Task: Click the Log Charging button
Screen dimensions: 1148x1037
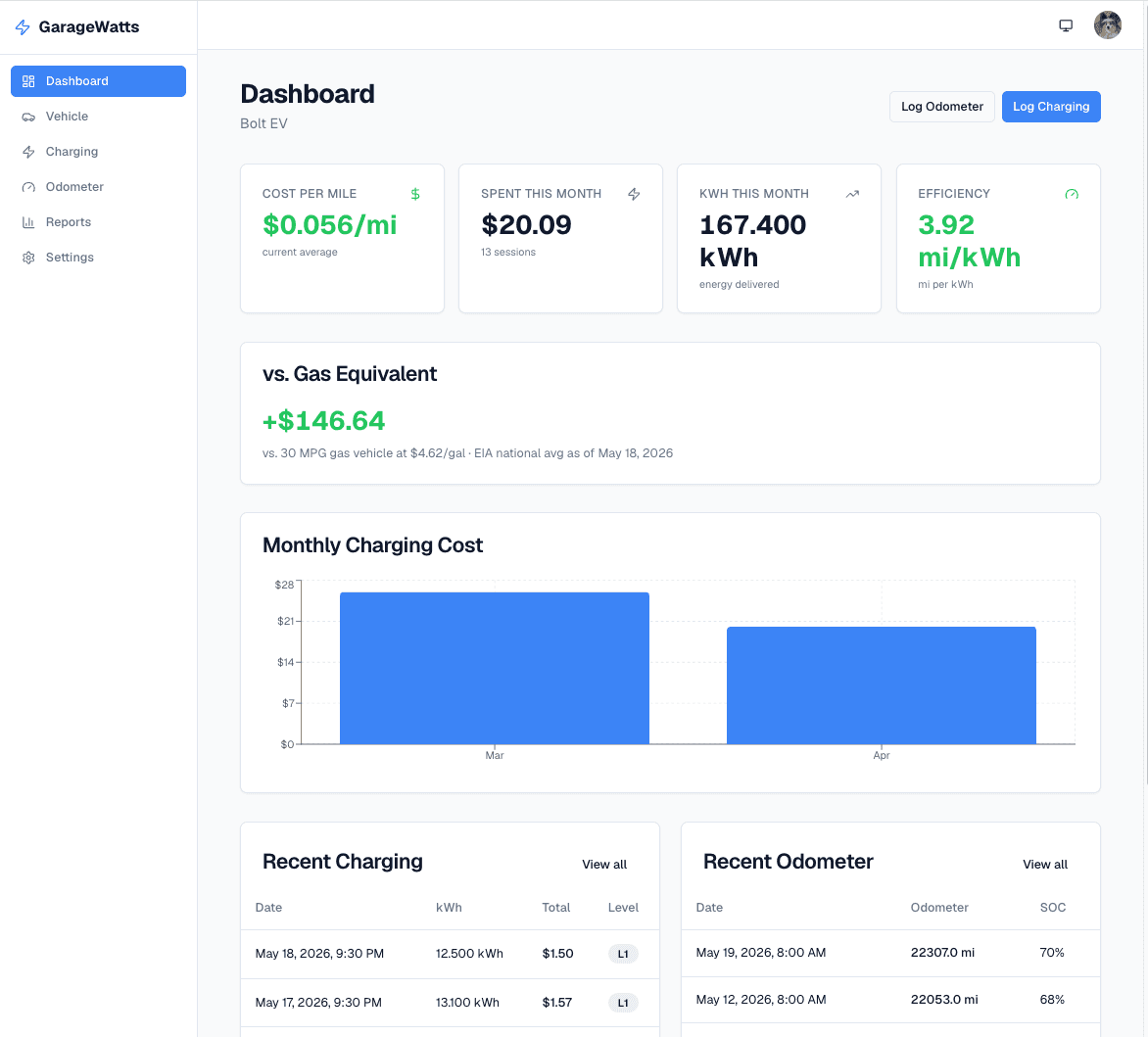Action: pos(1051,107)
